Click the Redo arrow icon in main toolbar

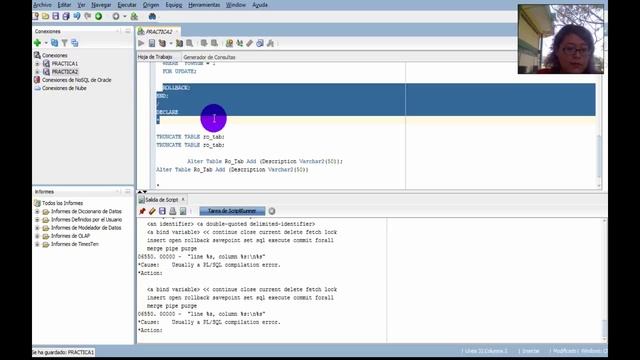[x=88, y=16]
